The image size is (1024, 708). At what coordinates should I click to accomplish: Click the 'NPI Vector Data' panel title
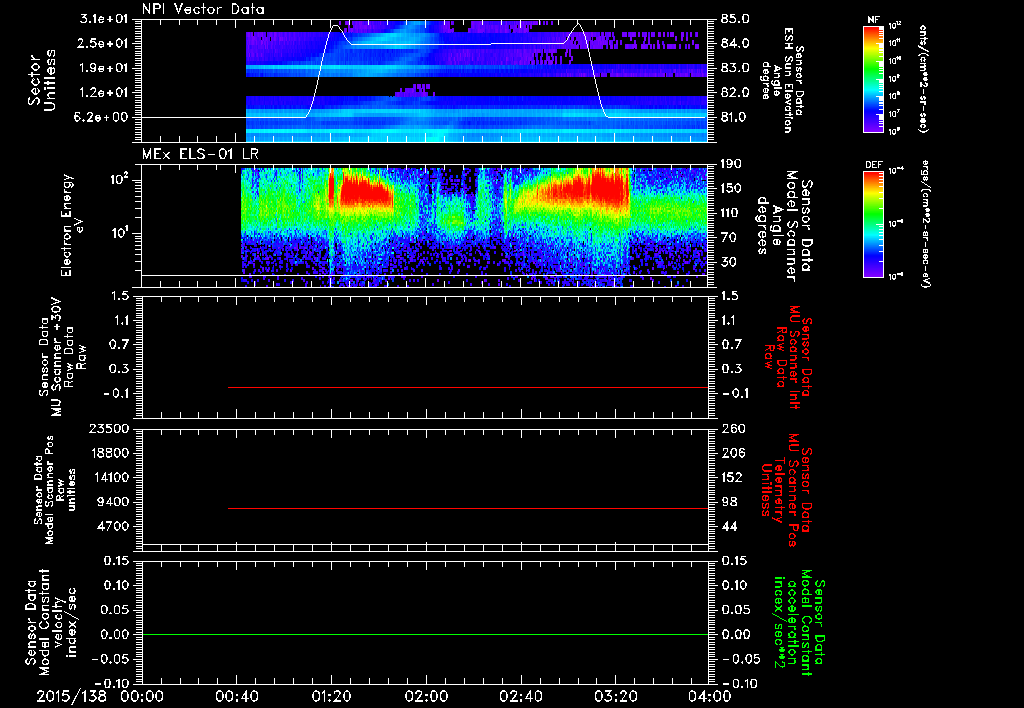pos(203,9)
